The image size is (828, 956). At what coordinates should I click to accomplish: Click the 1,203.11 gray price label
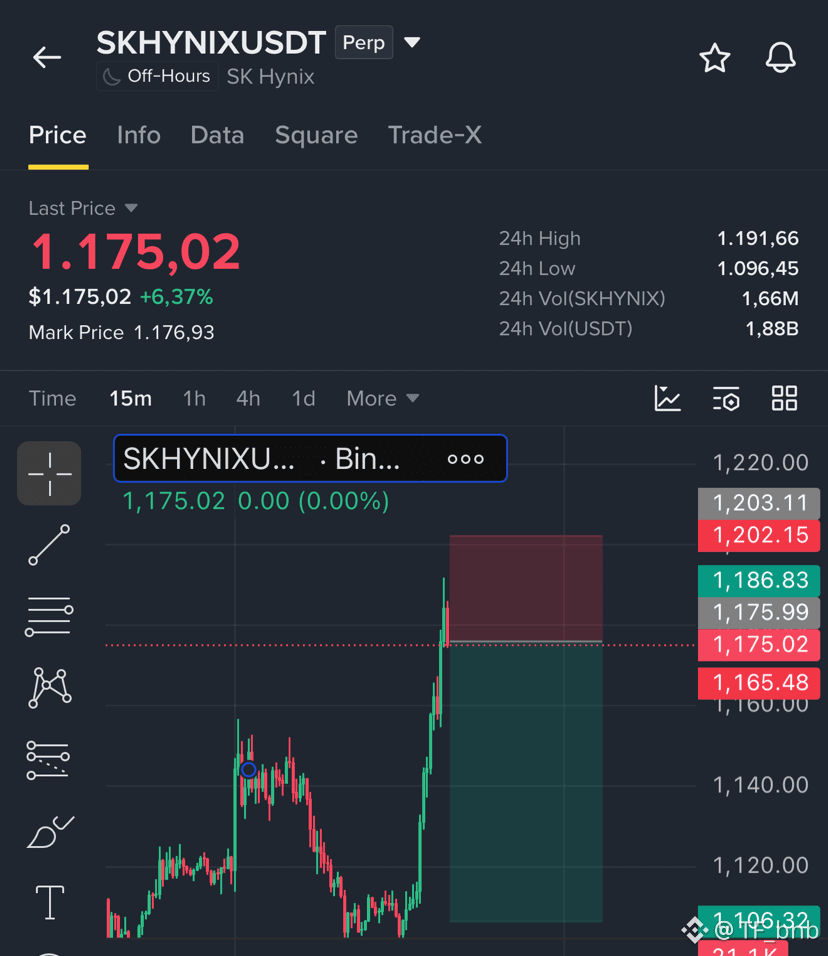pyautogui.click(x=758, y=504)
